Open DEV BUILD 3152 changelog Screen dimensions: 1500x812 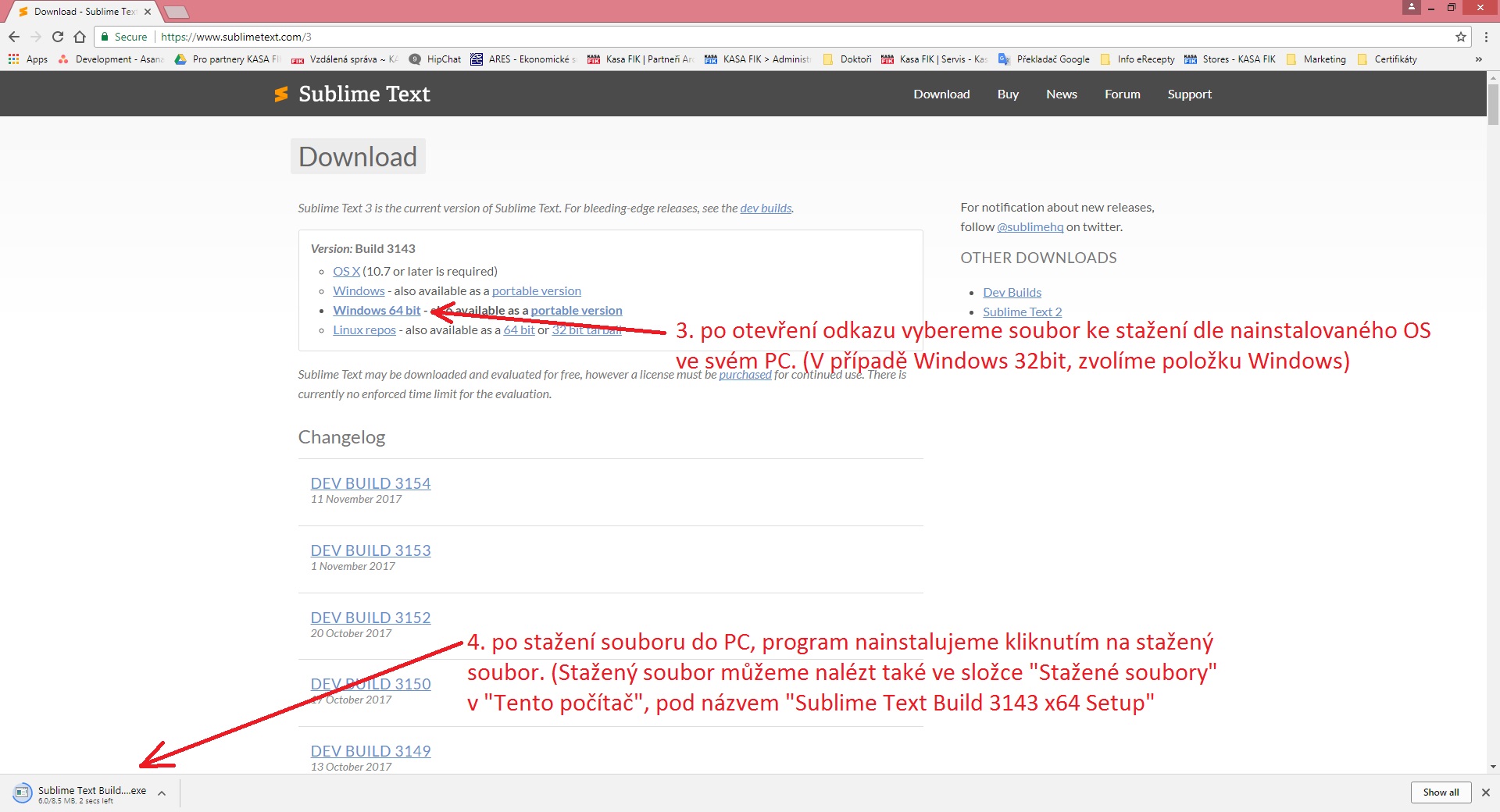click(x=370, y=618)
